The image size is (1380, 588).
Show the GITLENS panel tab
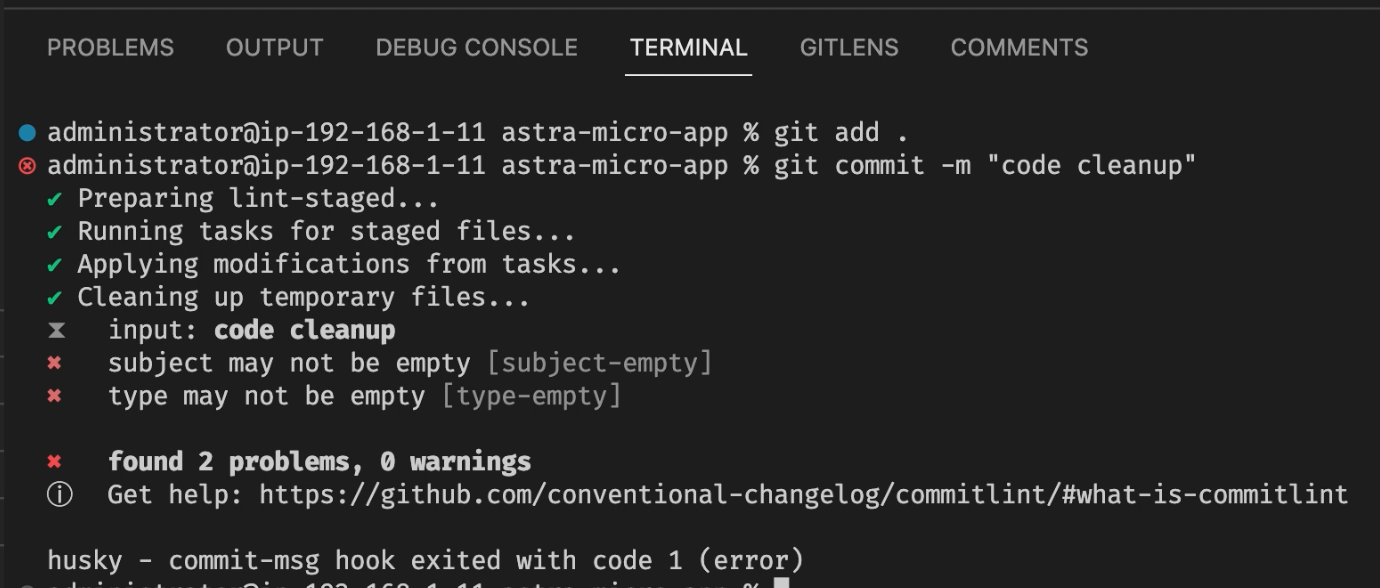(849, 47)
